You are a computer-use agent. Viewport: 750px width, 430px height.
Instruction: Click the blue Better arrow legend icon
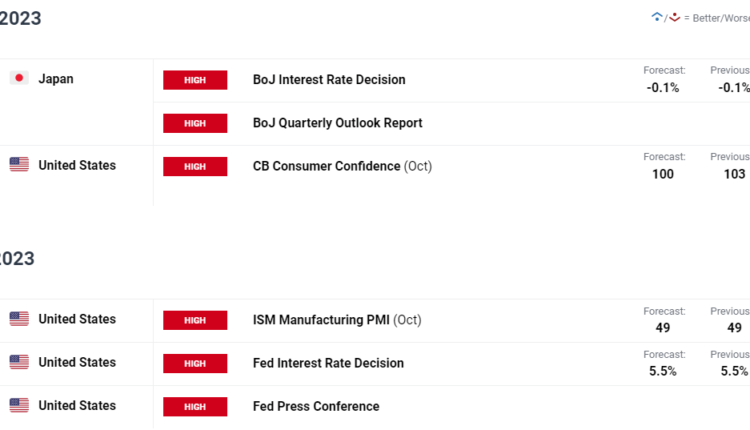point(657,16)
